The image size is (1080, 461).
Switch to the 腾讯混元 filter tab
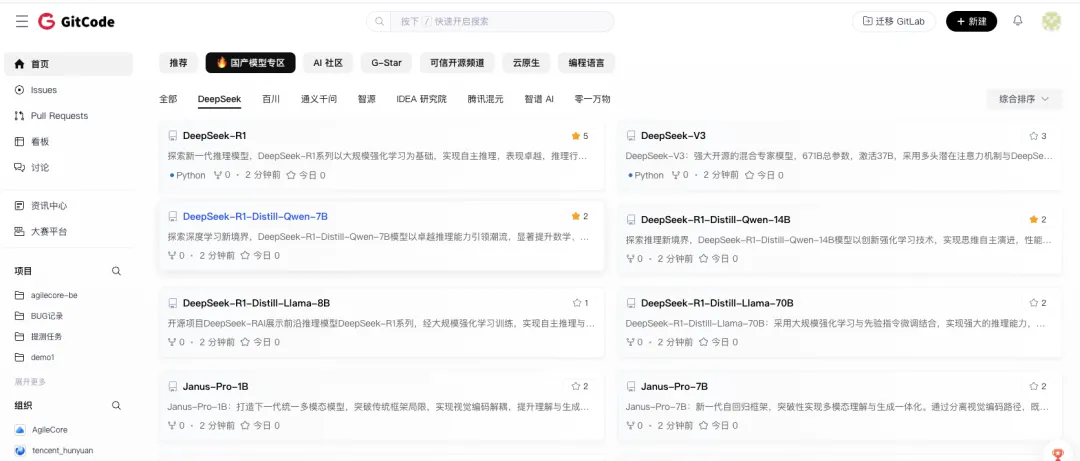point(486,99)
